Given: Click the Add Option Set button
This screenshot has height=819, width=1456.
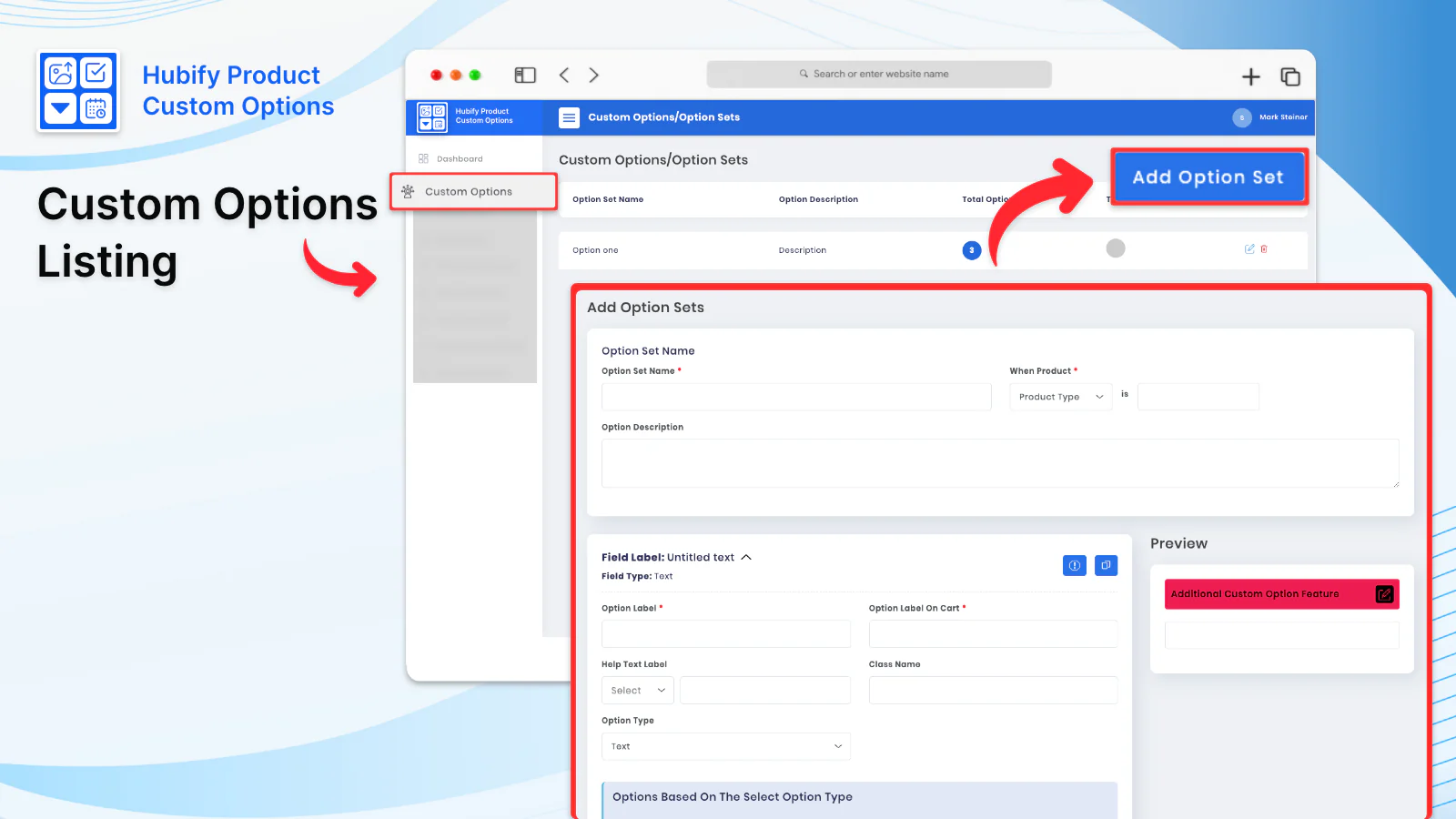Looking at the screenshot, I should coord(1208,177).
